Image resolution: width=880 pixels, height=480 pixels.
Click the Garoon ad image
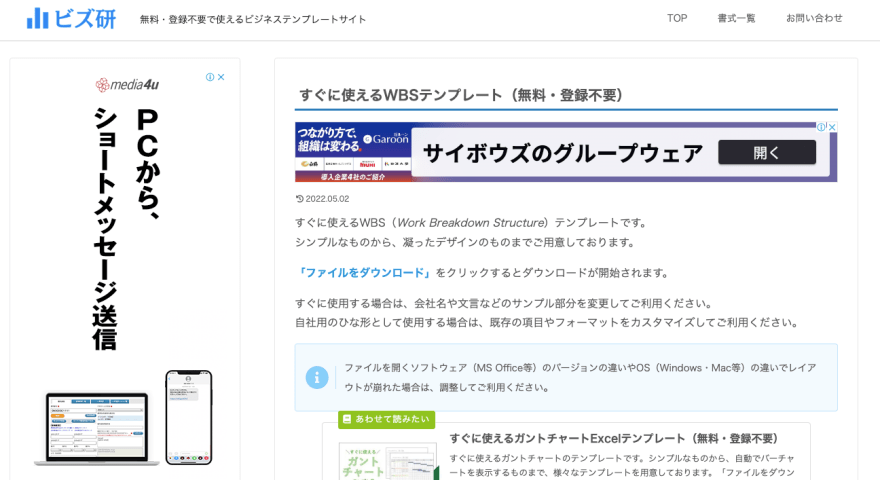pyautogui.click(x=353, y=152)
